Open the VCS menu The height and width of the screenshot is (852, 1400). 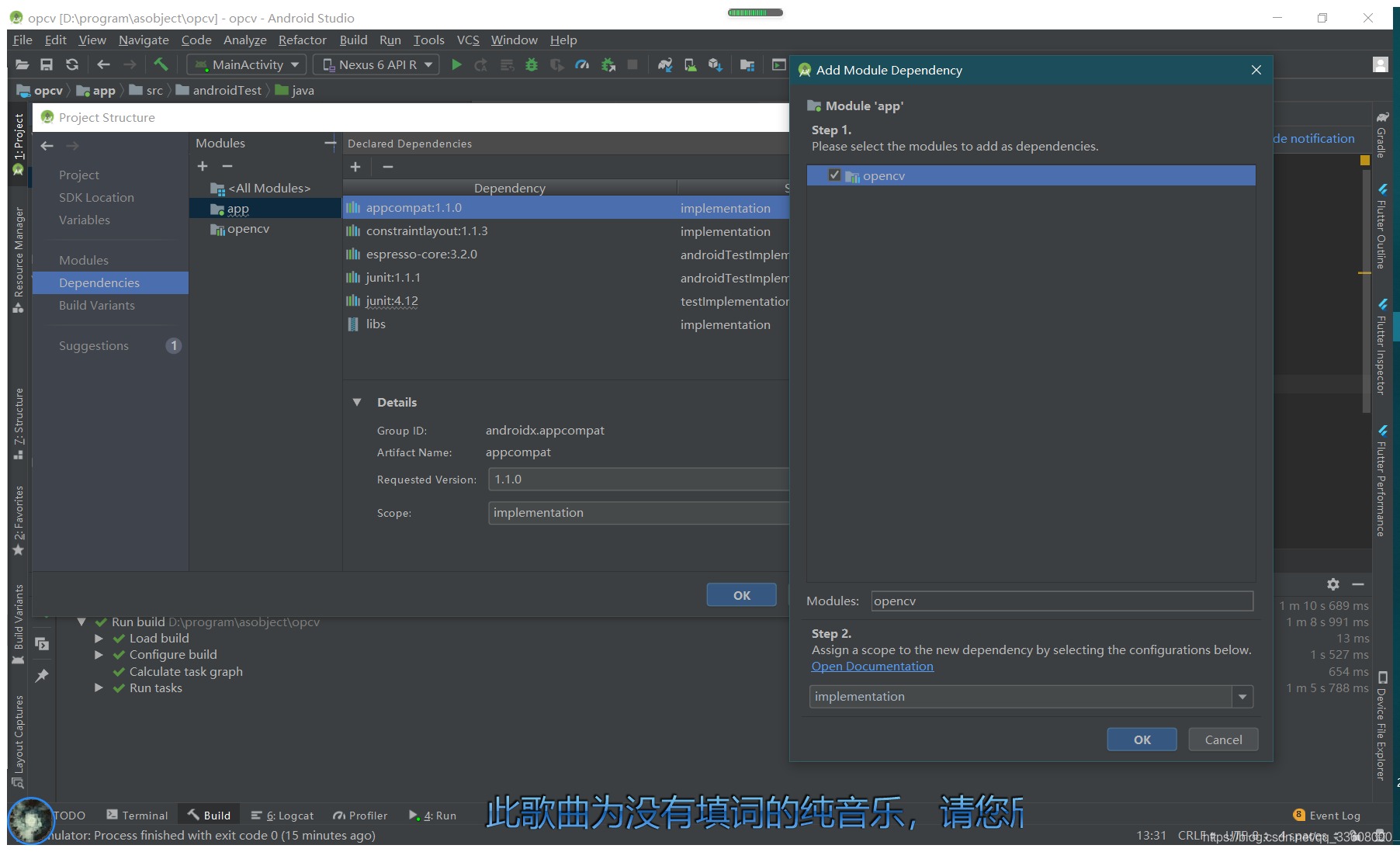[x=468, y=40]
